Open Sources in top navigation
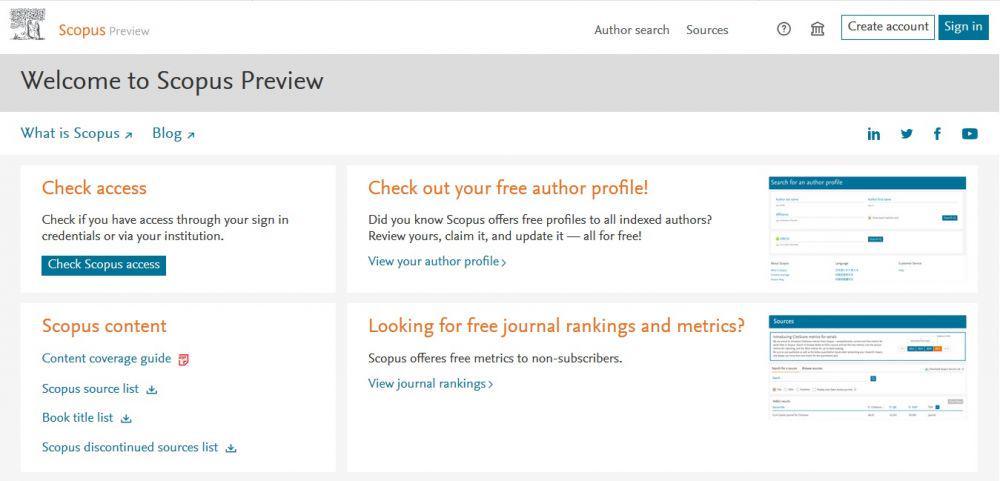Image resolution: width=1000 pixels, height=481 pixels. tap(707, 30)
